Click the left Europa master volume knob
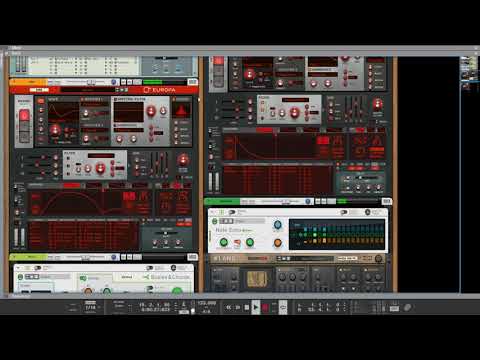 pyautogui.click(x=183, y=160)
